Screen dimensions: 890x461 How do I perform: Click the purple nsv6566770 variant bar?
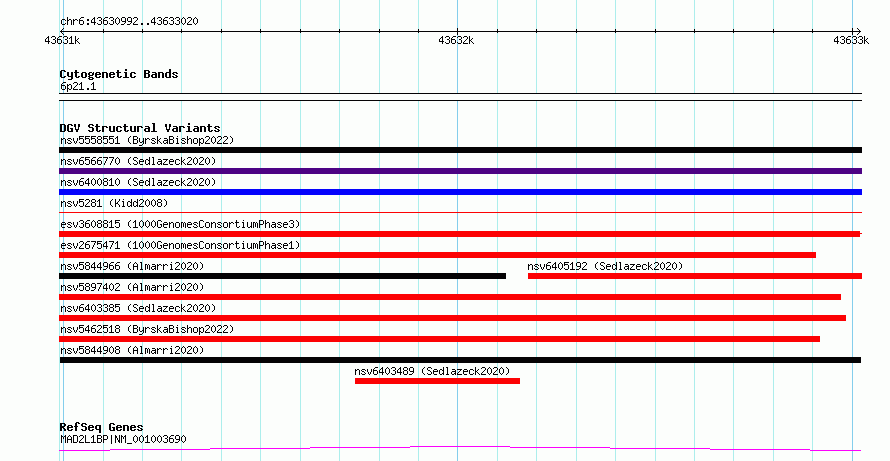point(460,171)
